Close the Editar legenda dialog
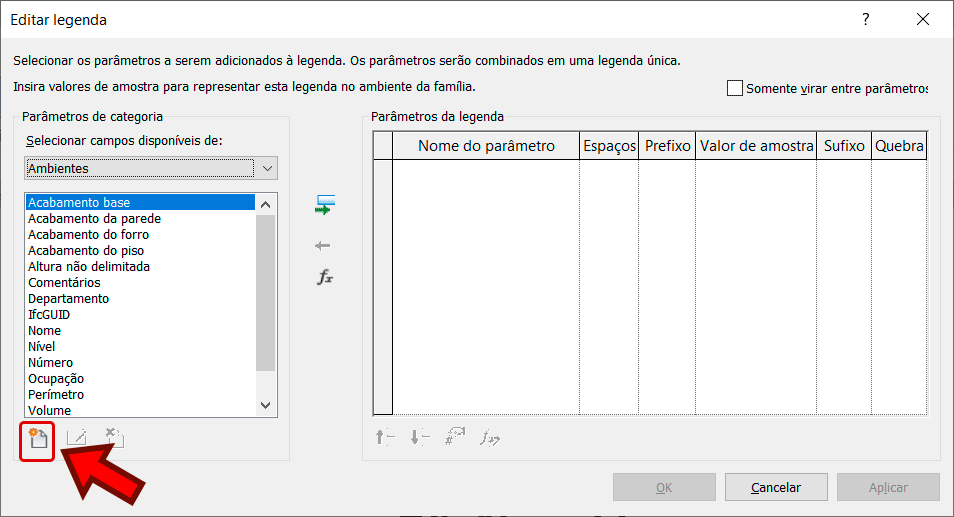The image size is (954, 517). [x=923, y=19]
